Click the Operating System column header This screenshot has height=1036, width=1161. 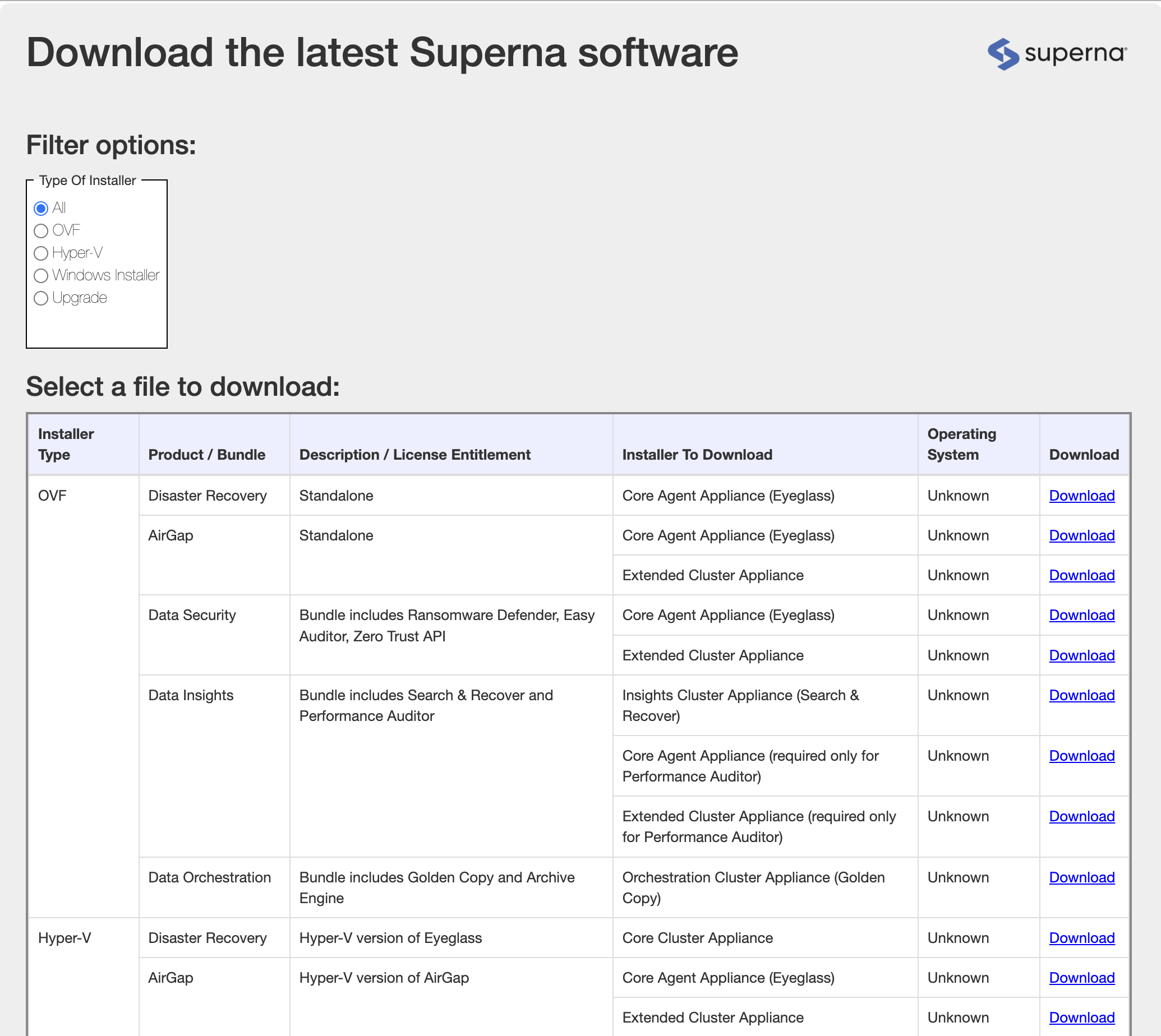click(961, 444)
